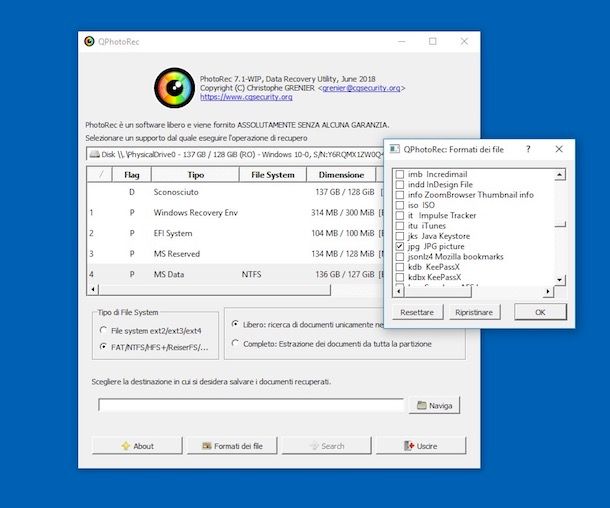Open the grenier@cgsecurity.org email link
Image resolution: width=610 pixels, height=508 pixels.
(361, 88)
